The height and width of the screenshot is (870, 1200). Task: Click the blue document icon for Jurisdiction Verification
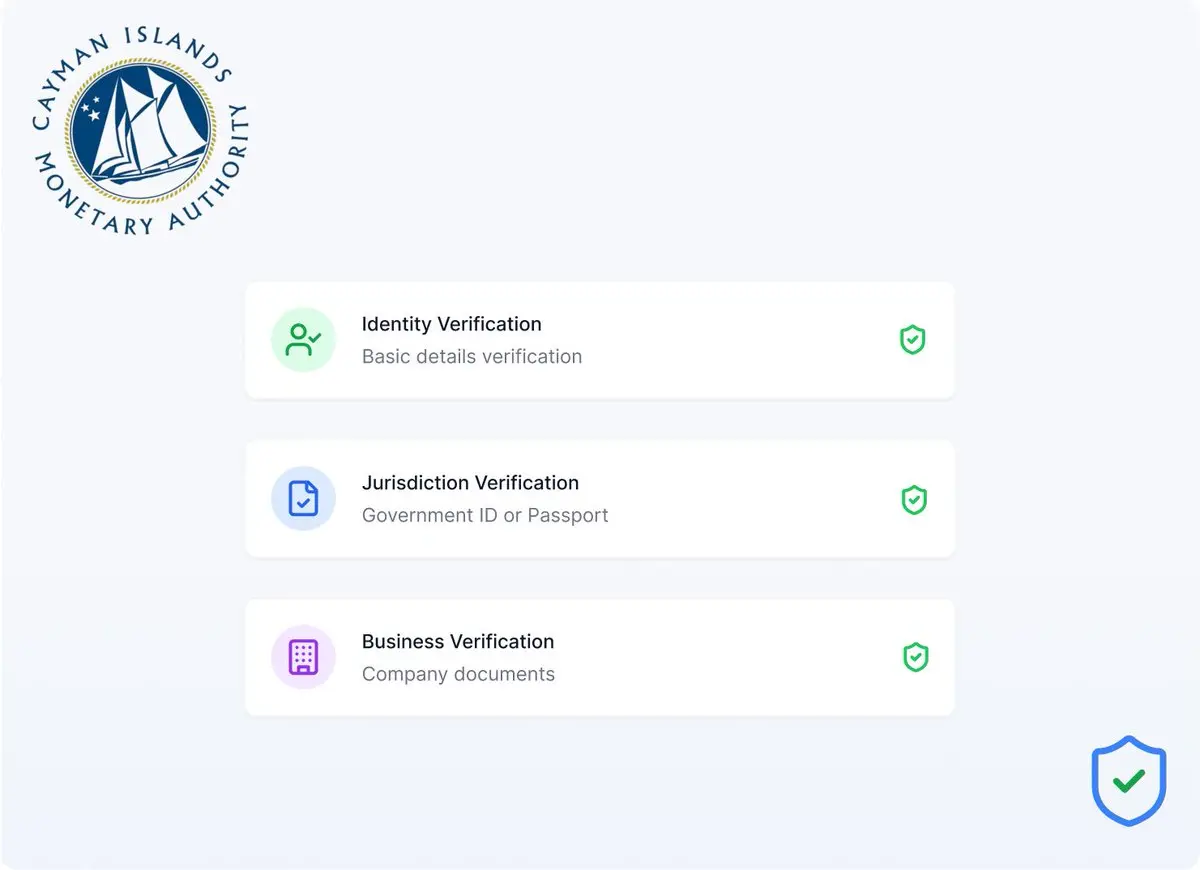303,498
